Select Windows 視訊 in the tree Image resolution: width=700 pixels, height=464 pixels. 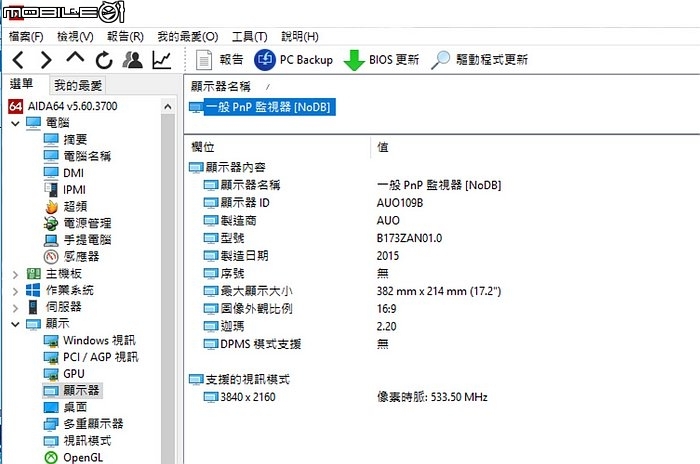(90, 340)
